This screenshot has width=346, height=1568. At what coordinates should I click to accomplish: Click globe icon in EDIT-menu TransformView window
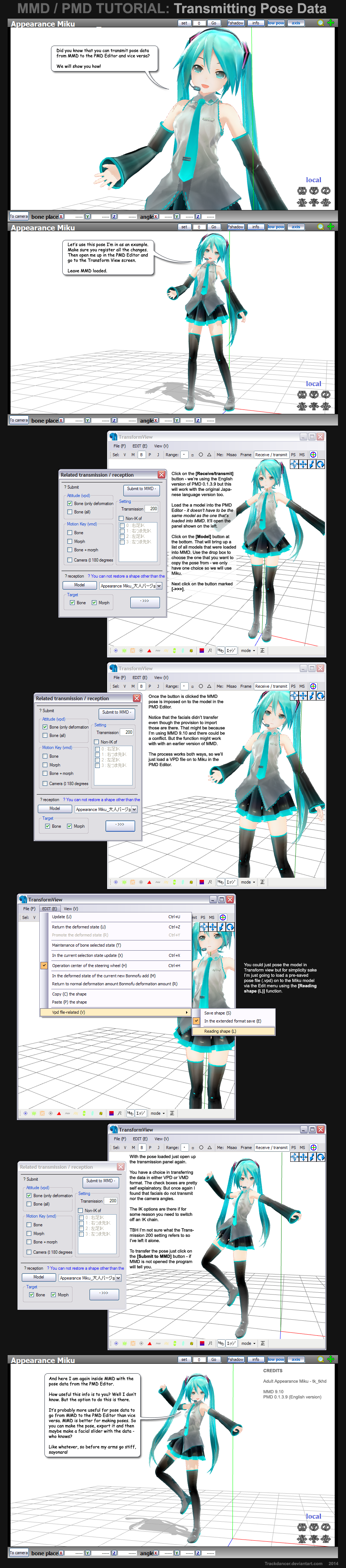tap(223, 917)
